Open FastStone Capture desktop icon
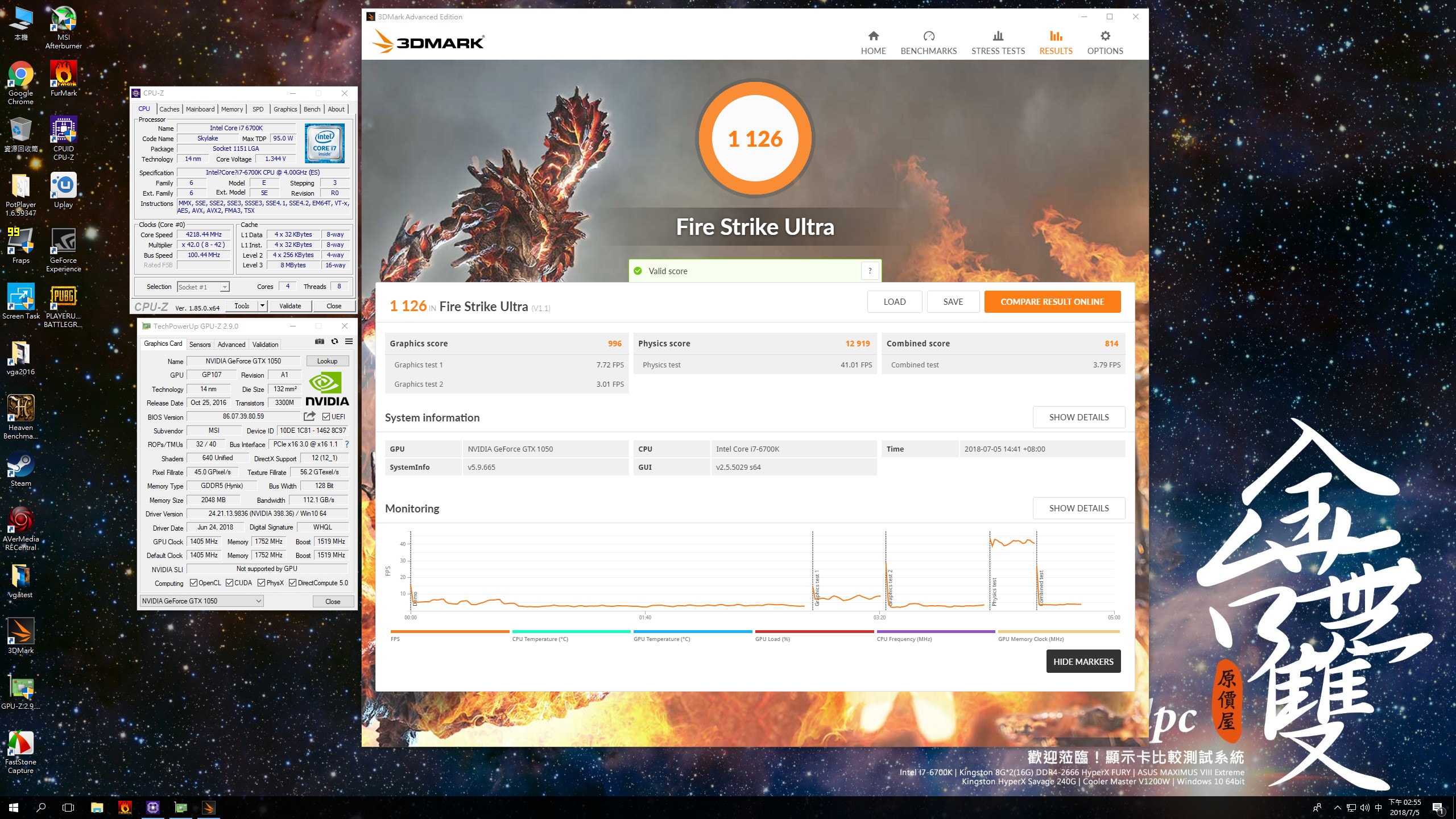The height and width of the screenshot is (819, 1456). pos(21,752)
